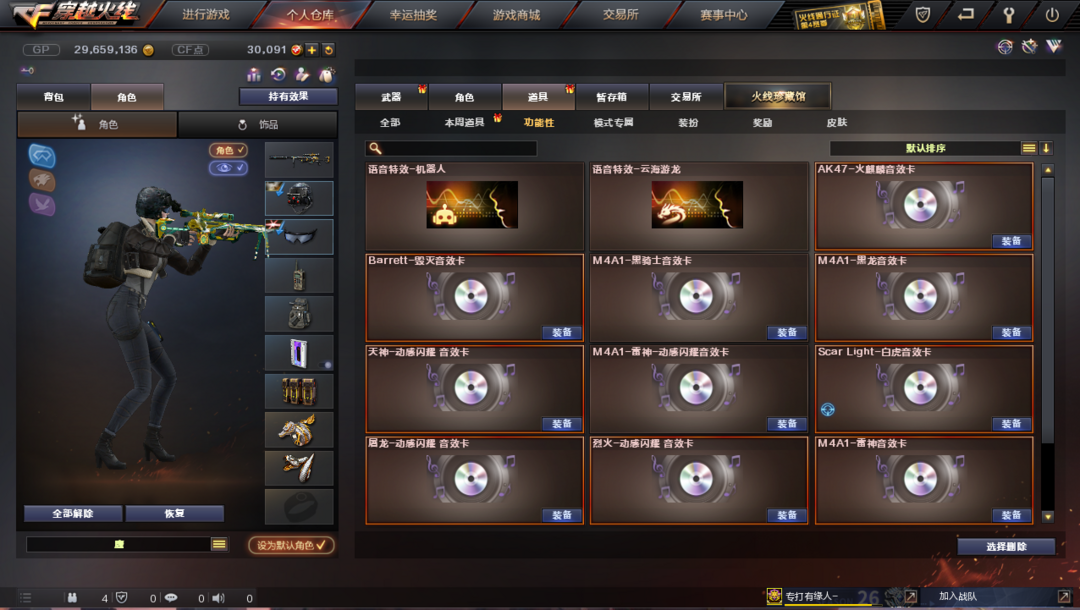Open the 游戏商城 menu
This screenshot has height=610, width=1080.
click(517, 14)
